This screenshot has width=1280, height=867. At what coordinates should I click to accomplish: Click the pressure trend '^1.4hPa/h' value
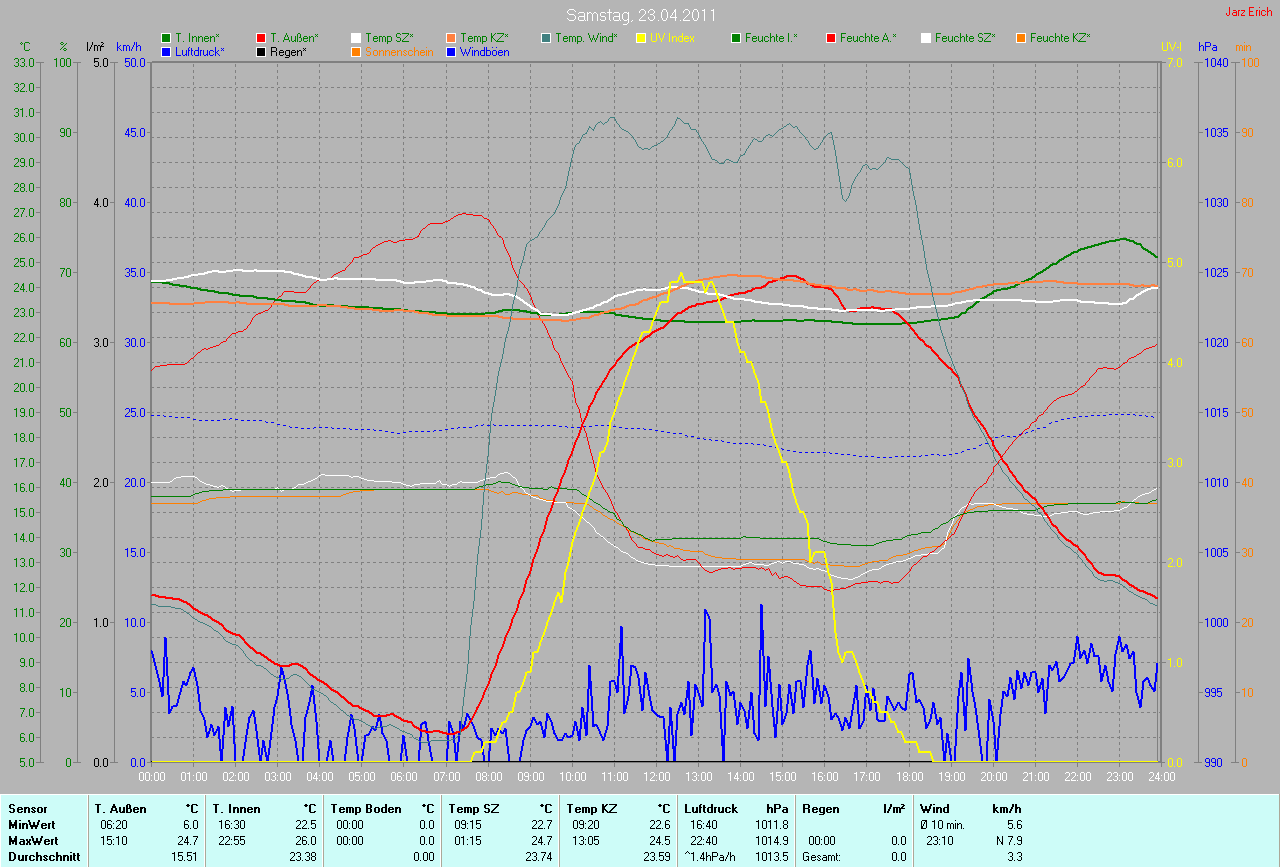tap(710, 857)
